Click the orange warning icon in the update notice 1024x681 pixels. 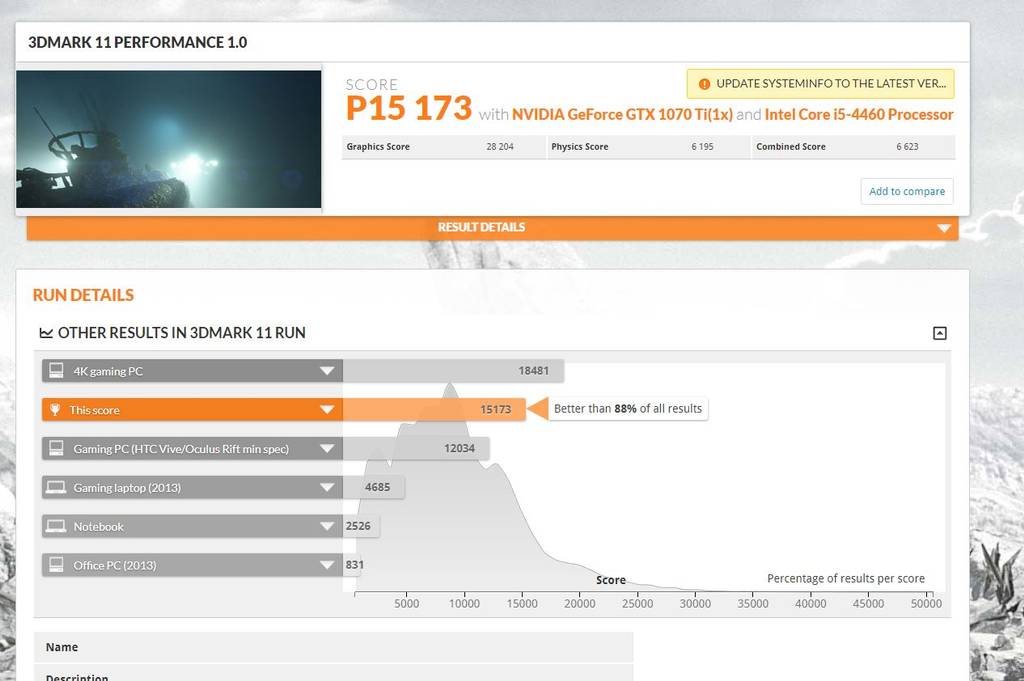pos(704,84)
